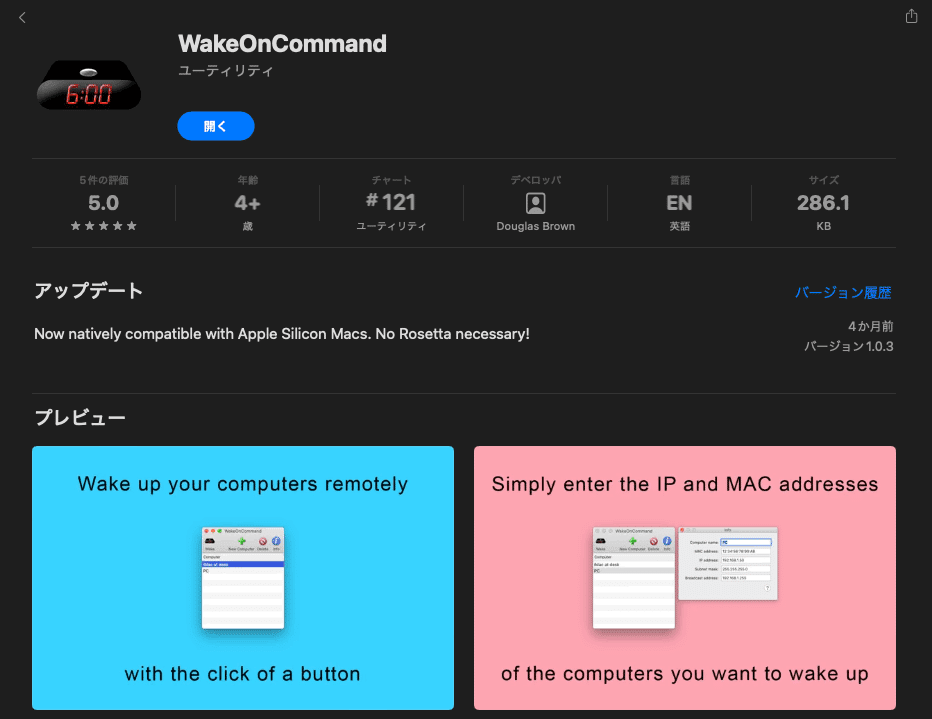Click the ユーティリティ category under the title
Image resolution: width=932 pixels, height=719 pixels.
(x=225, y=71)
